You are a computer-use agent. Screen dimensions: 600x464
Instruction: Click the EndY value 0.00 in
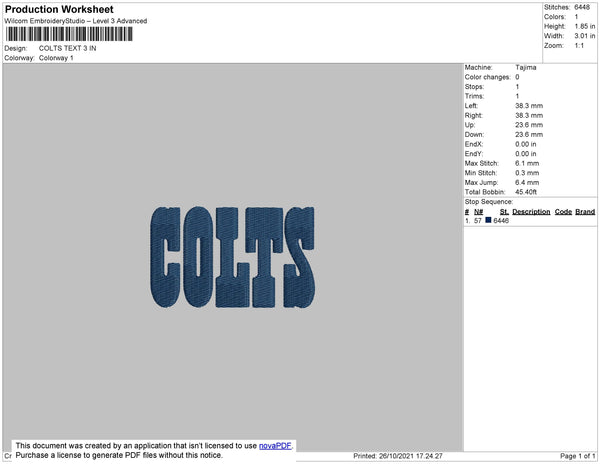click(x=526, y=154)
